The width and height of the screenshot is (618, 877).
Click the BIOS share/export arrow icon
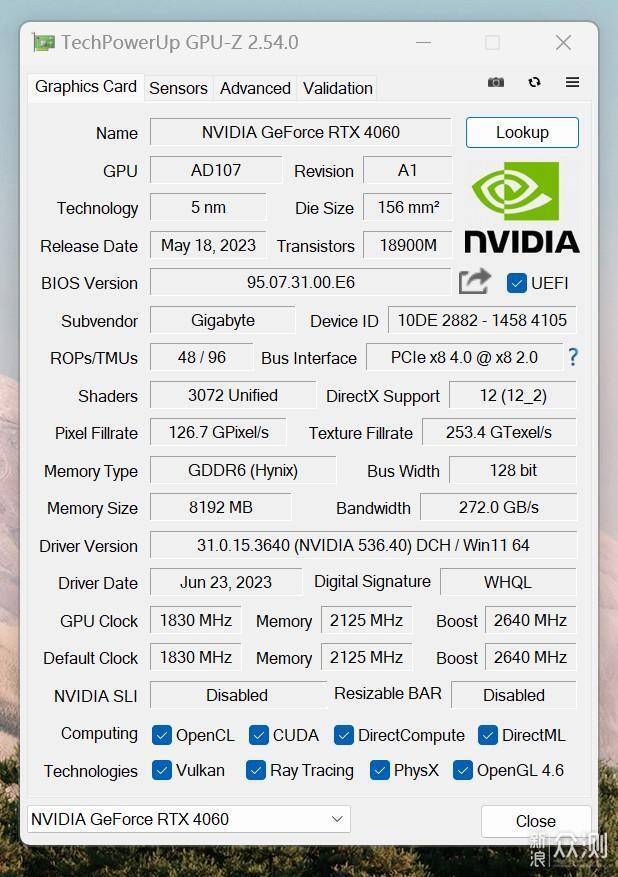(475, 282)
